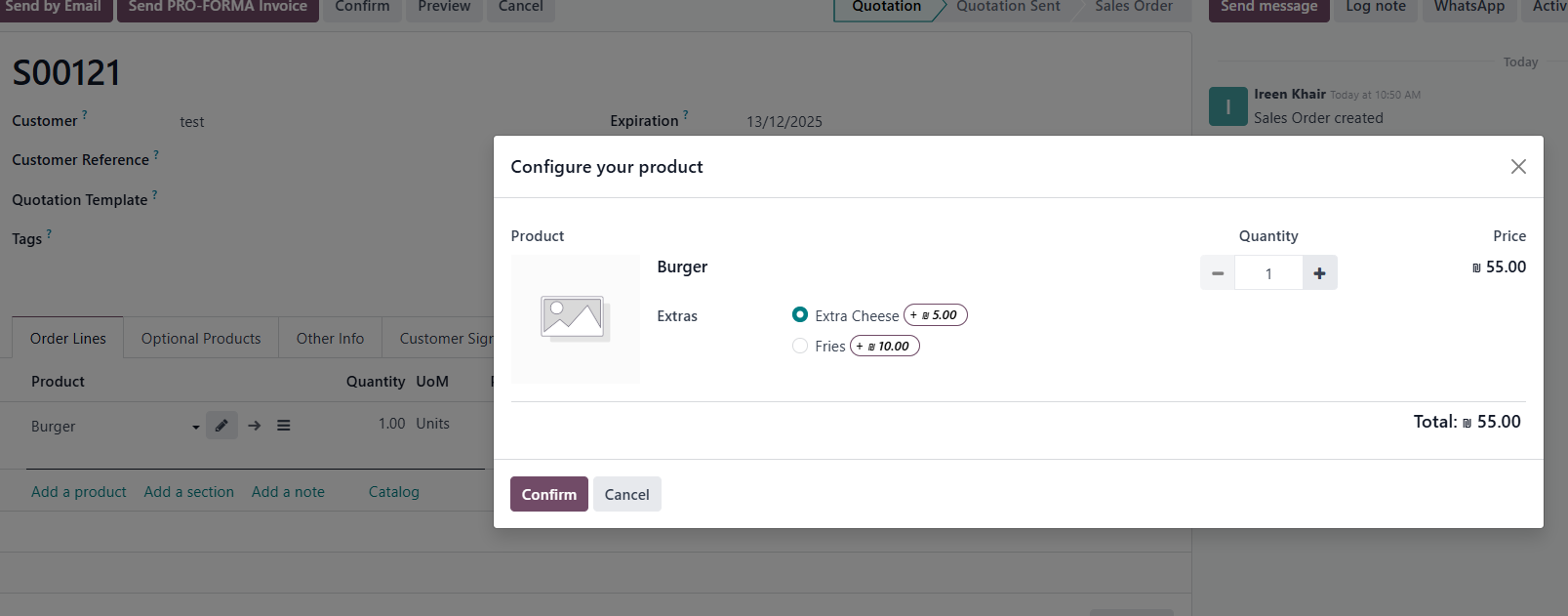The image size is (1568, 616).
Task: Click the quantity input field
Action: (1268, 273)
